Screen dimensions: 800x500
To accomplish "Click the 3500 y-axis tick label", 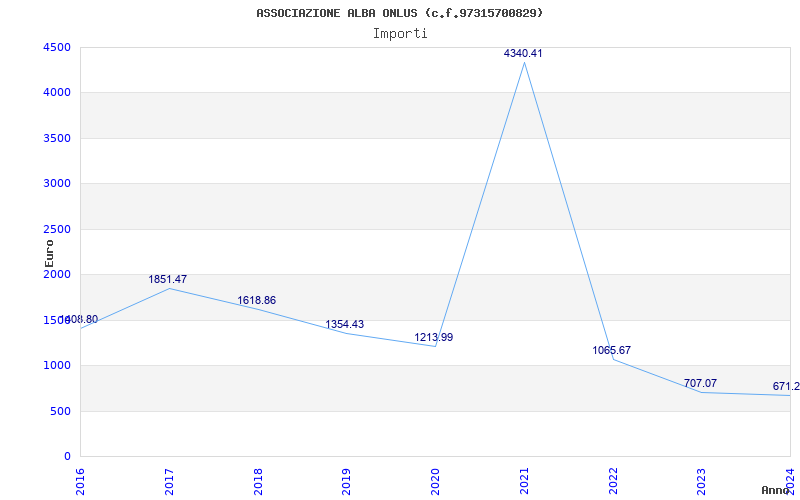I will point(57,138).
